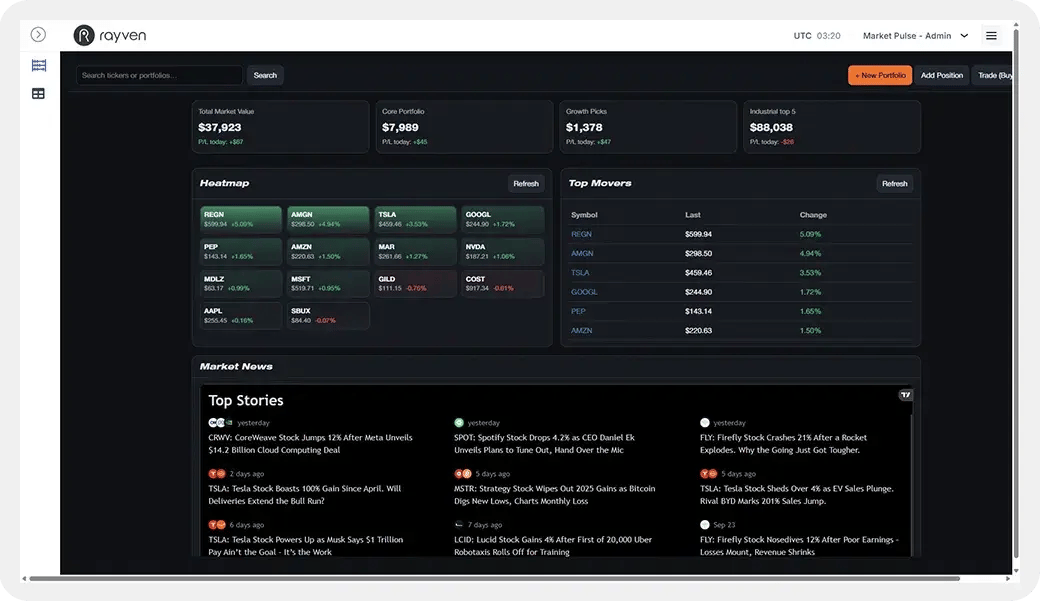1040x601 pixels.
Task: Click the Trade (Buy) button
Action: tap(993, 75)
